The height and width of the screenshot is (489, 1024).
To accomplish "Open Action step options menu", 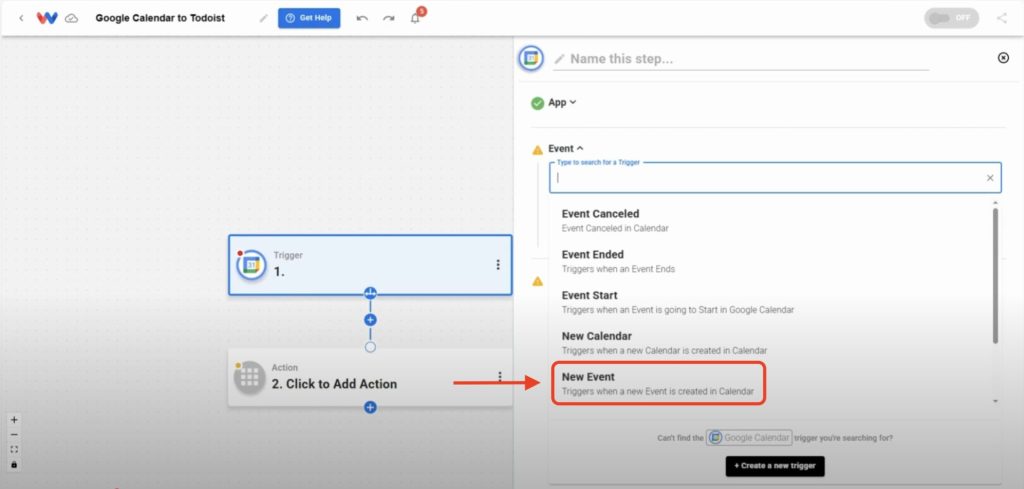I will (x=500, y=377).
